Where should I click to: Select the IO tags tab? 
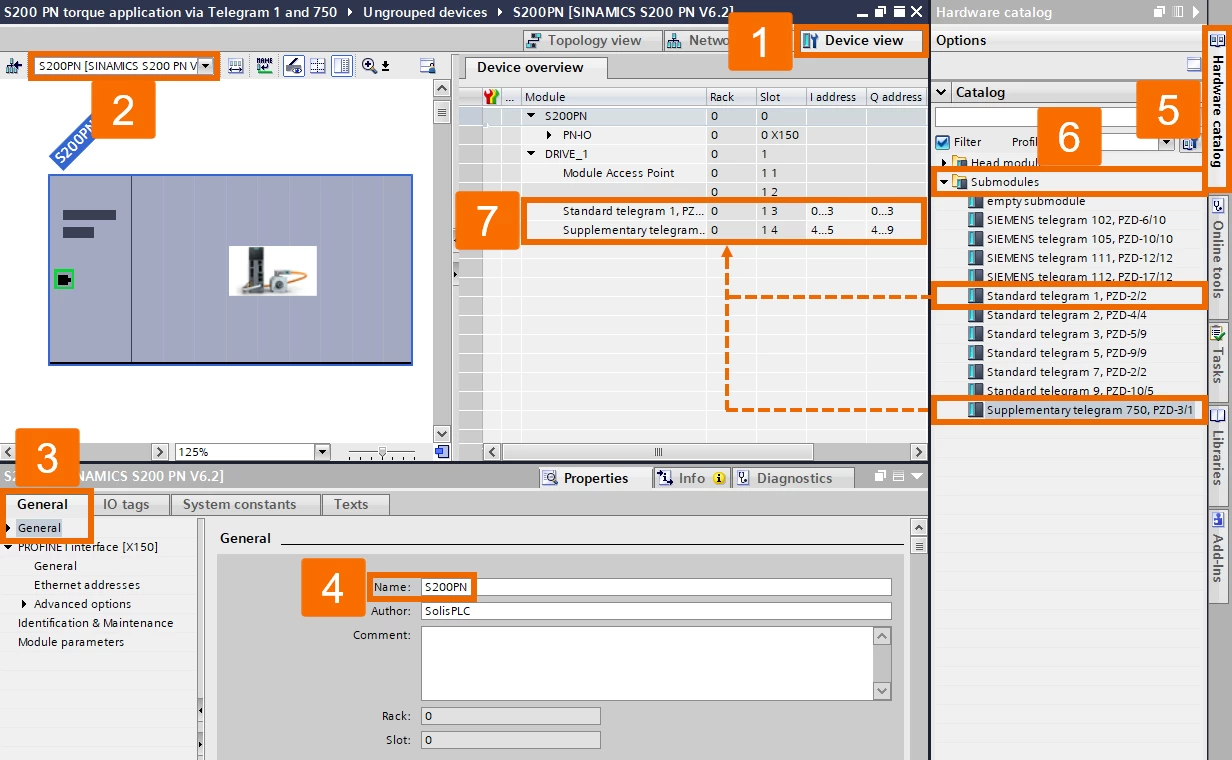pos(126,505)
